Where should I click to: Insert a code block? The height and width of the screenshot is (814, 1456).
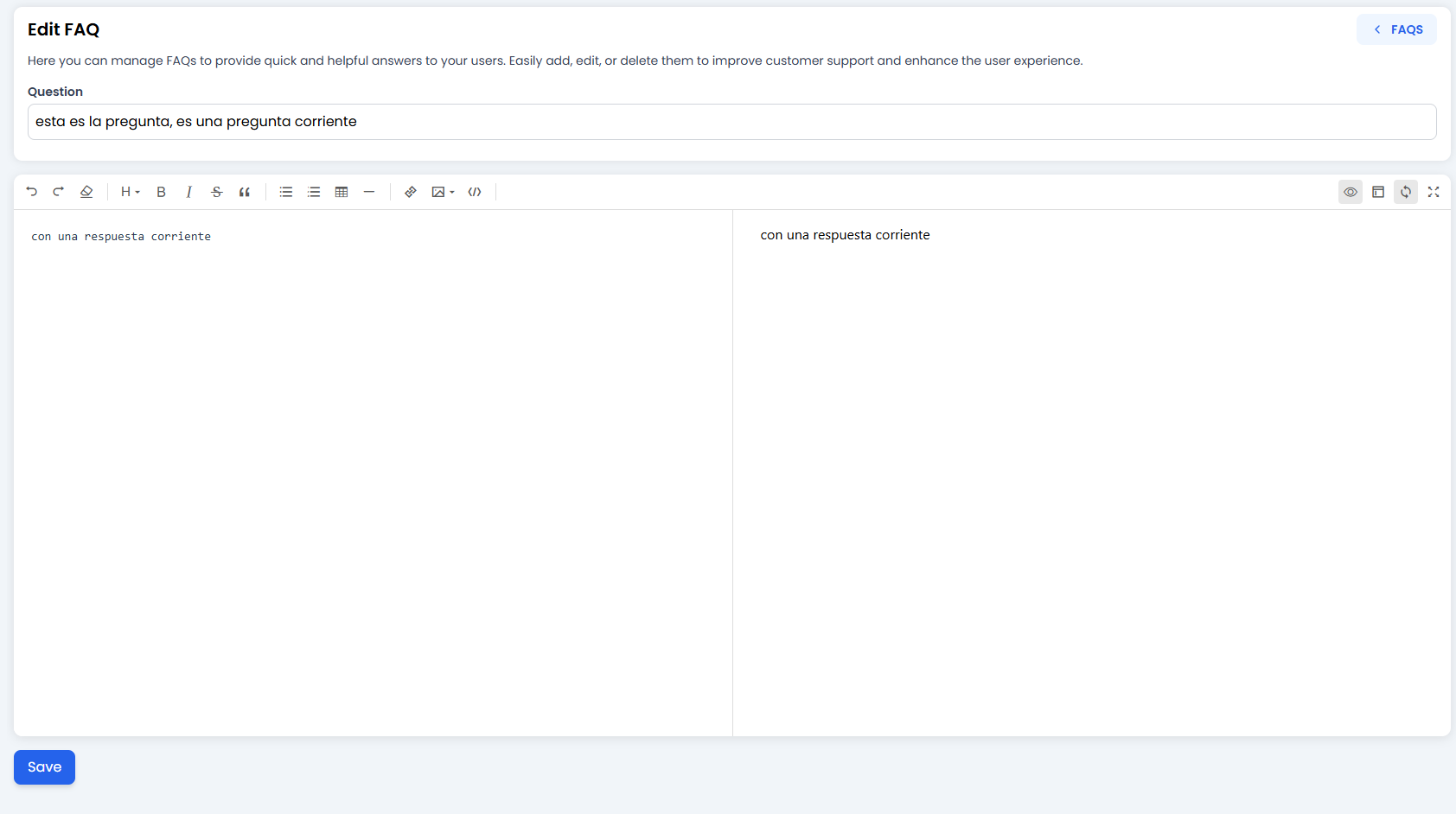[x=475, y=192]
